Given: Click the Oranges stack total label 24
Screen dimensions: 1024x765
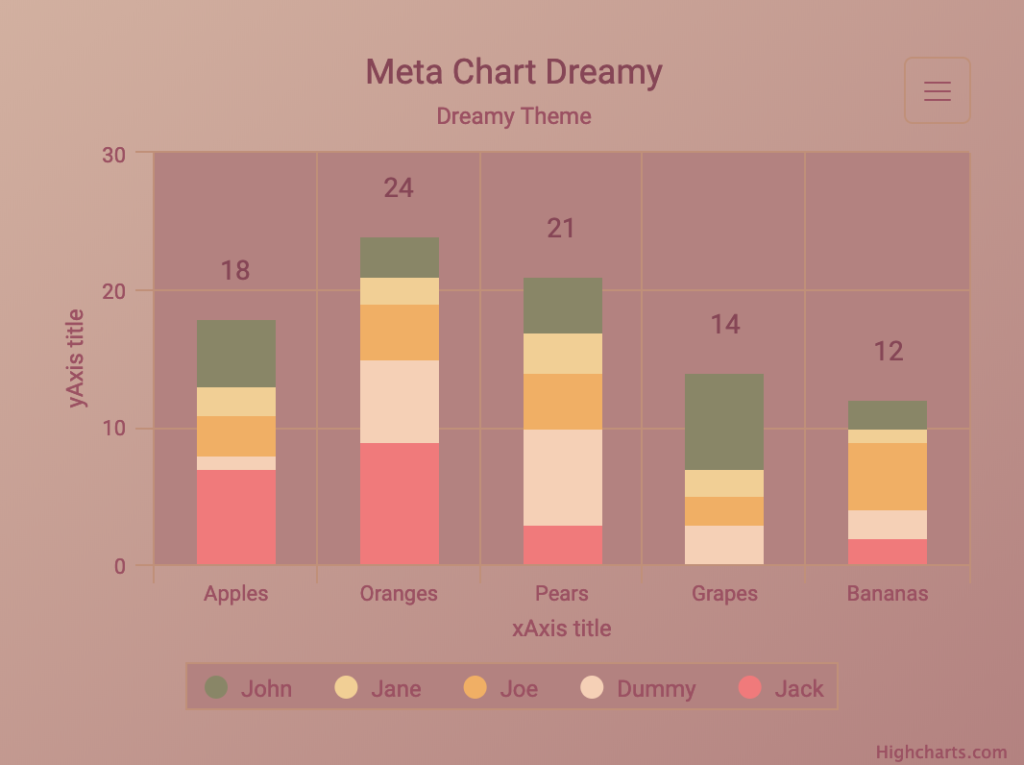Looking at the screenshot, I should (398, 188).
